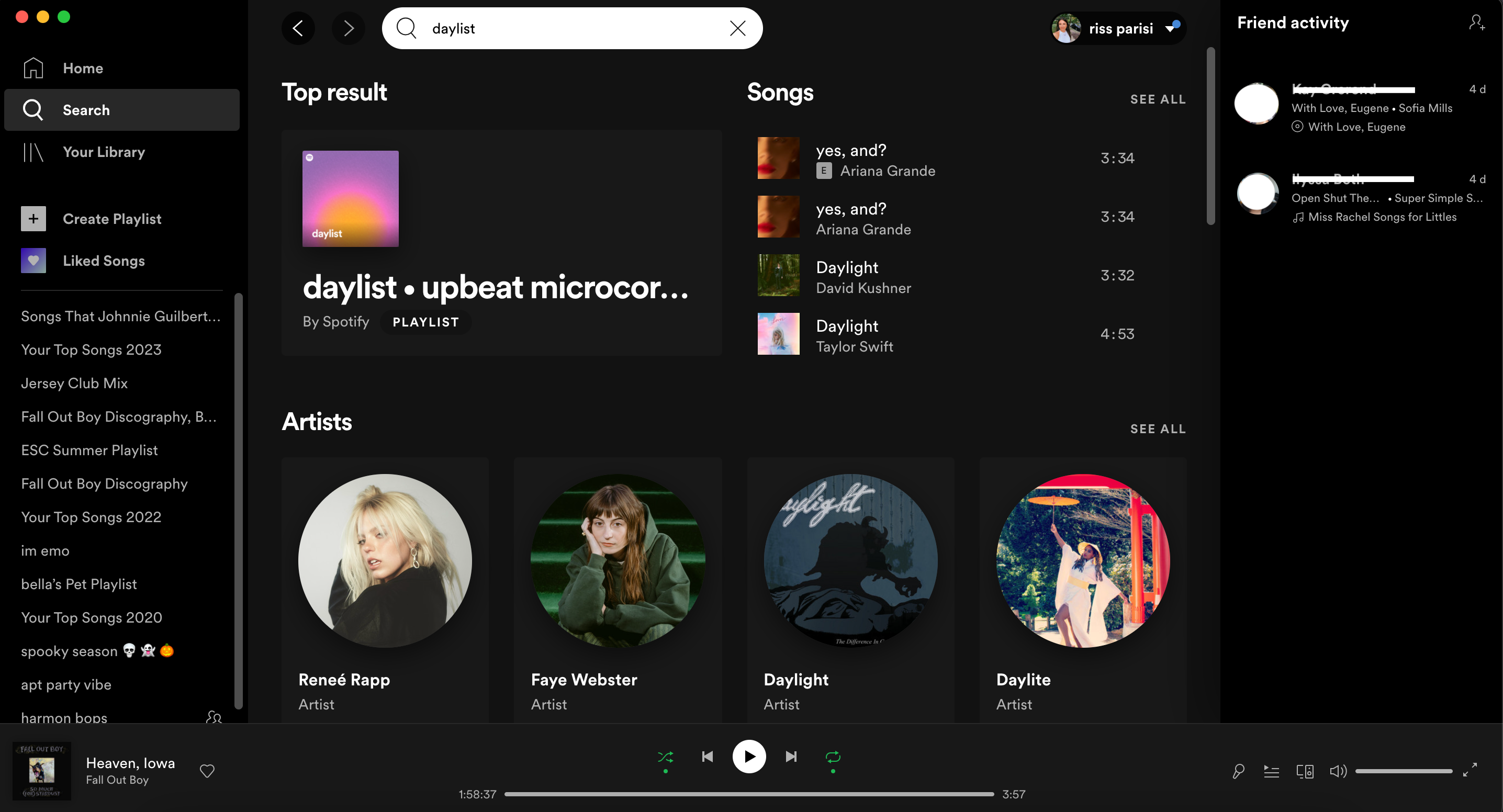The width and height of the screenshot is (1503, 812).
Task: Connect to a device
Action: click(x=1305, y=771)
